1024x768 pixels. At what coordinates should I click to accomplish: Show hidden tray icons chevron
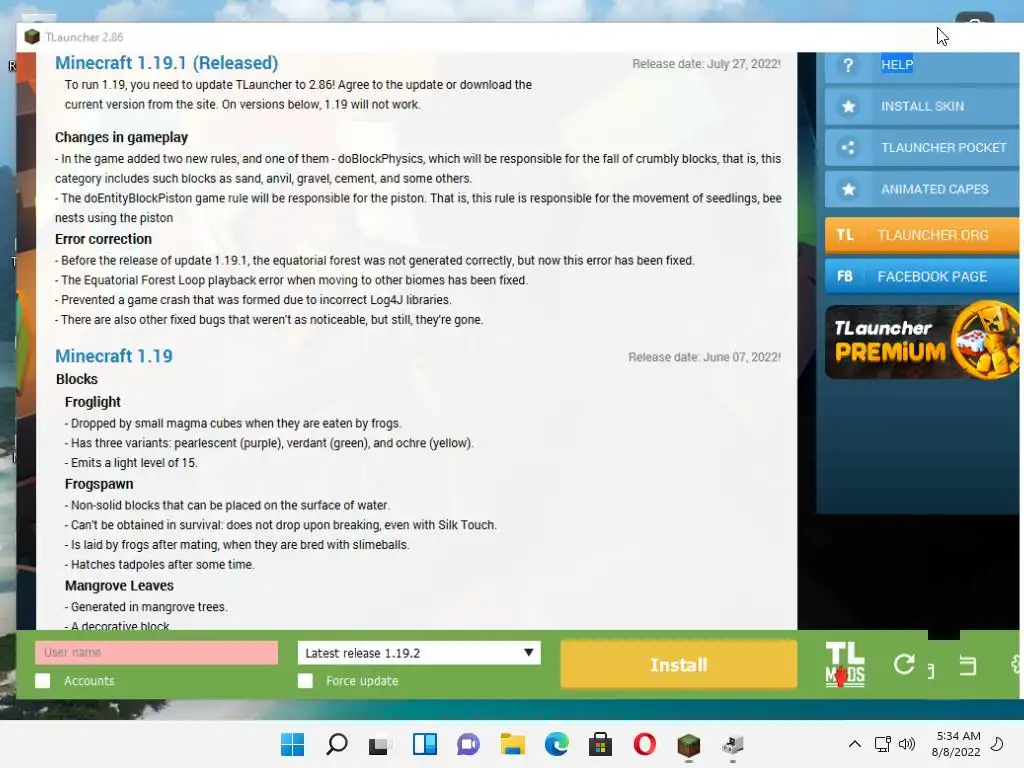[855, 744]
